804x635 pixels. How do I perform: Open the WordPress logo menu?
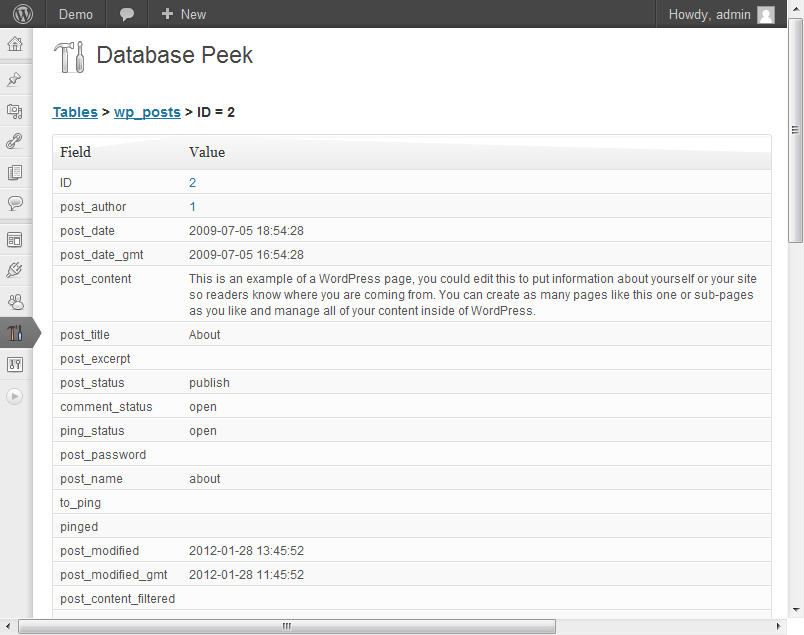pyautogui.click(x=23, y=14)
